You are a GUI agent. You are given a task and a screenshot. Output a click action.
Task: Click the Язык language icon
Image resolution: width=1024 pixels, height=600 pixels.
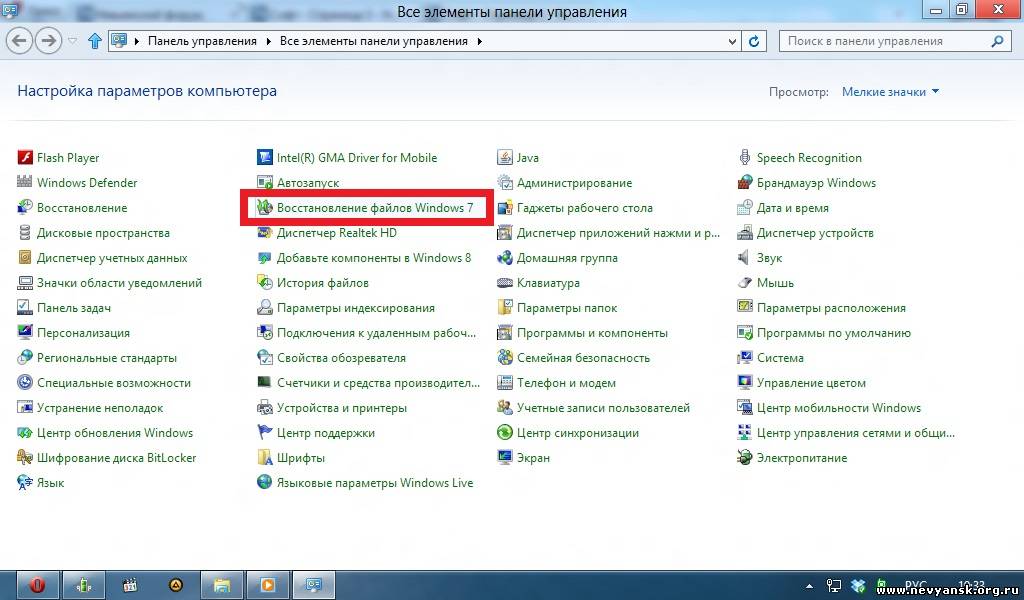pyautogui.click(x=25, y=482)
